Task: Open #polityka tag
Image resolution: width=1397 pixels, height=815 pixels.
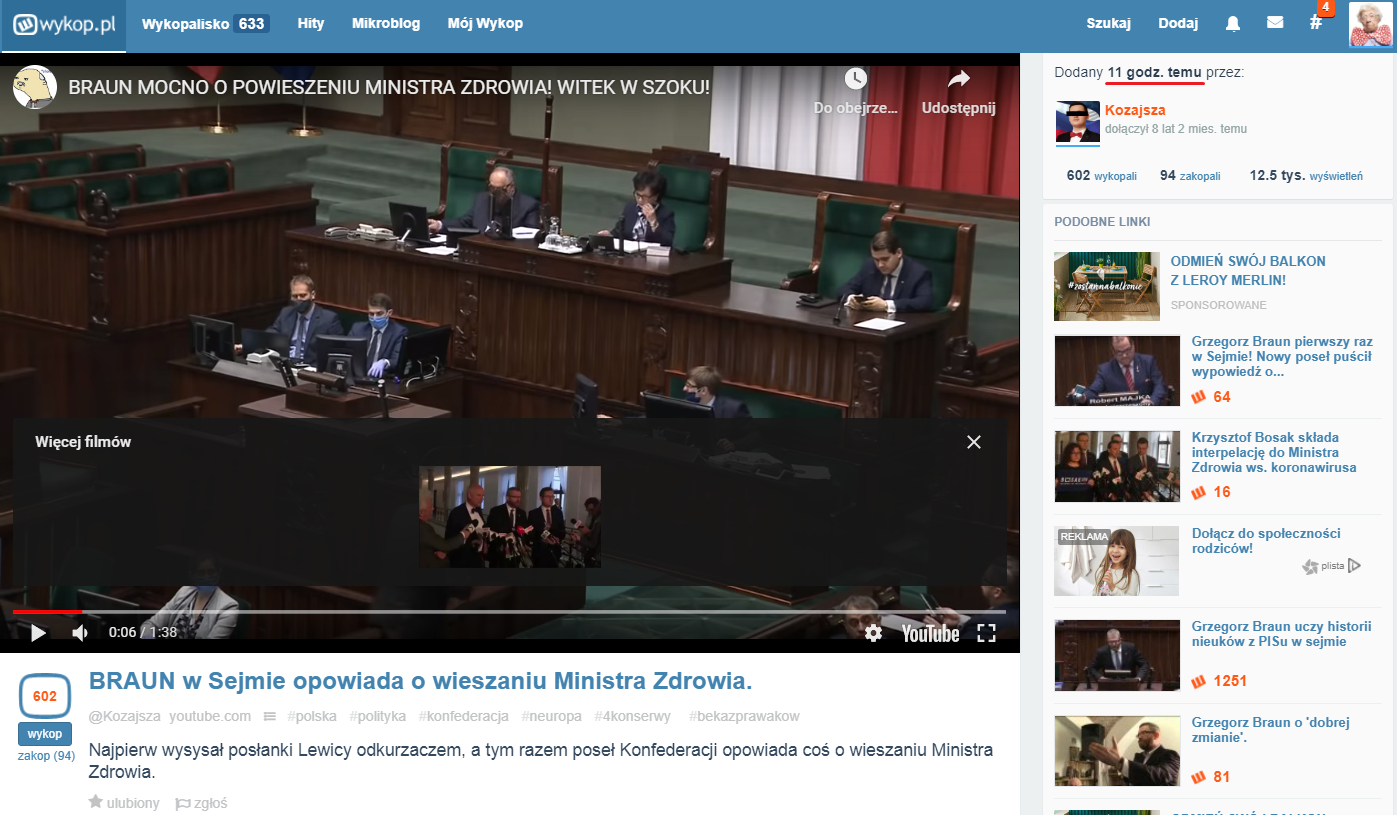Action: pyautogui.click(x=378, y=716)
